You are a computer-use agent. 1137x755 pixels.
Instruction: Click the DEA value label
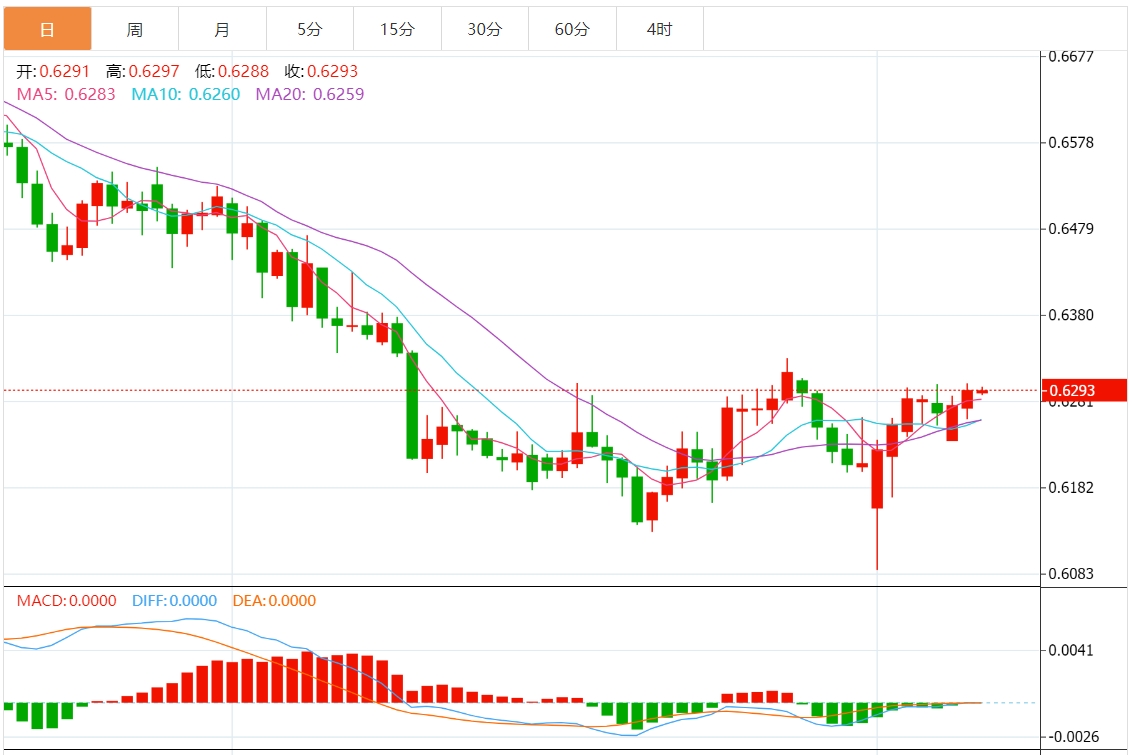click(274, 601)
